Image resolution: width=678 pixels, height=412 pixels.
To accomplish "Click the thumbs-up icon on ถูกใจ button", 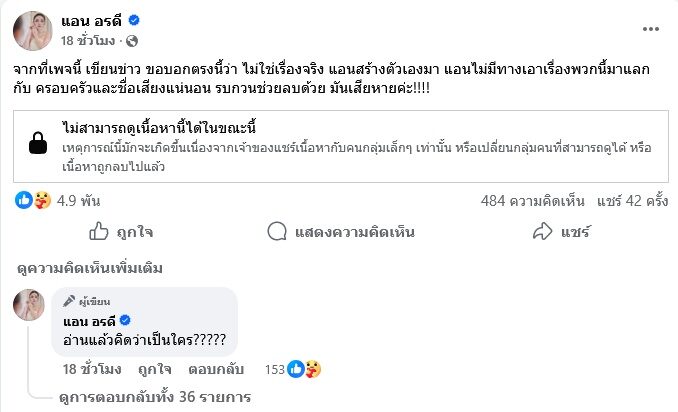I will point(99,232).
